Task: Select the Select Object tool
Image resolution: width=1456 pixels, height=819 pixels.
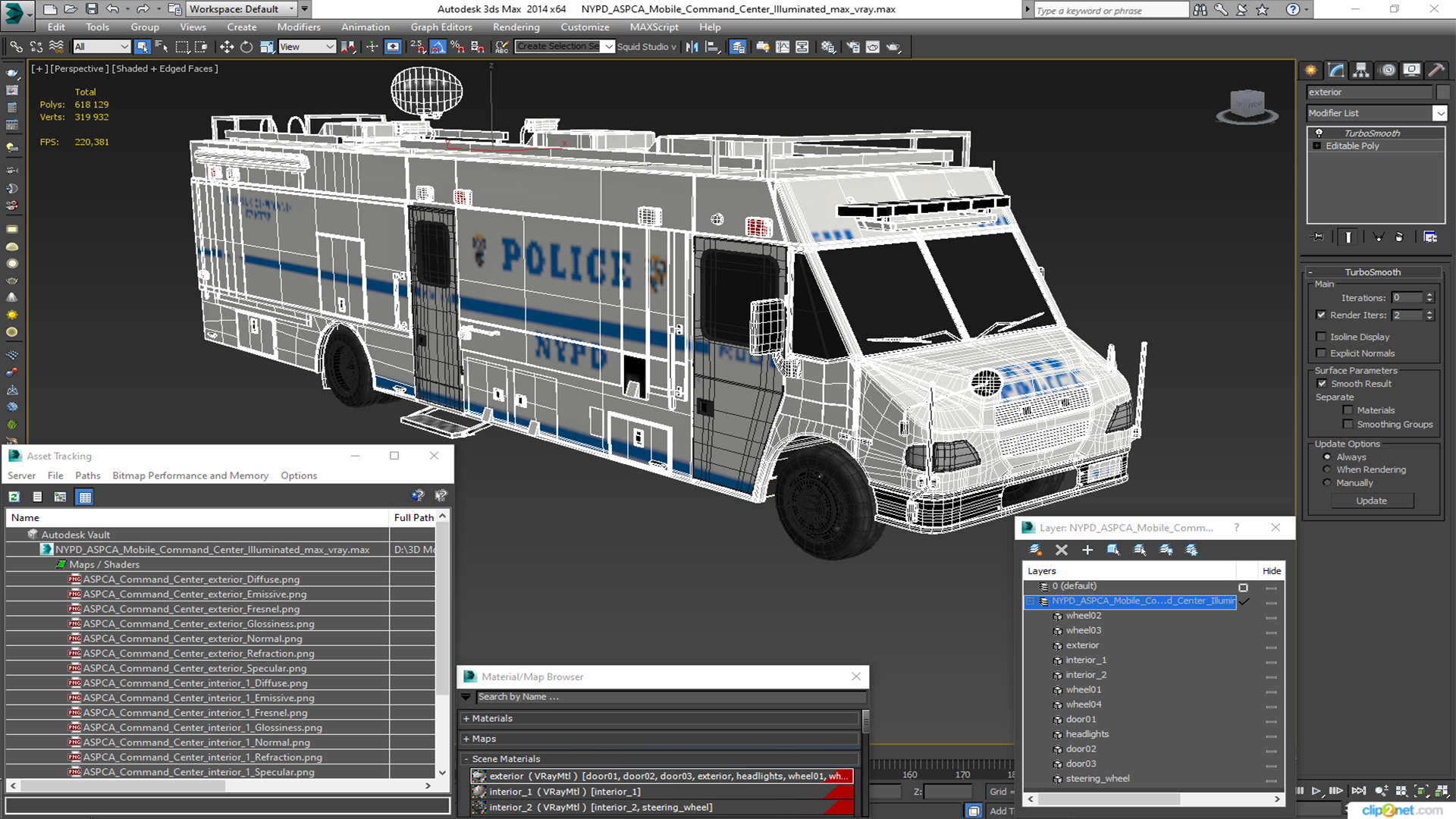Action: tap(142, 47)
